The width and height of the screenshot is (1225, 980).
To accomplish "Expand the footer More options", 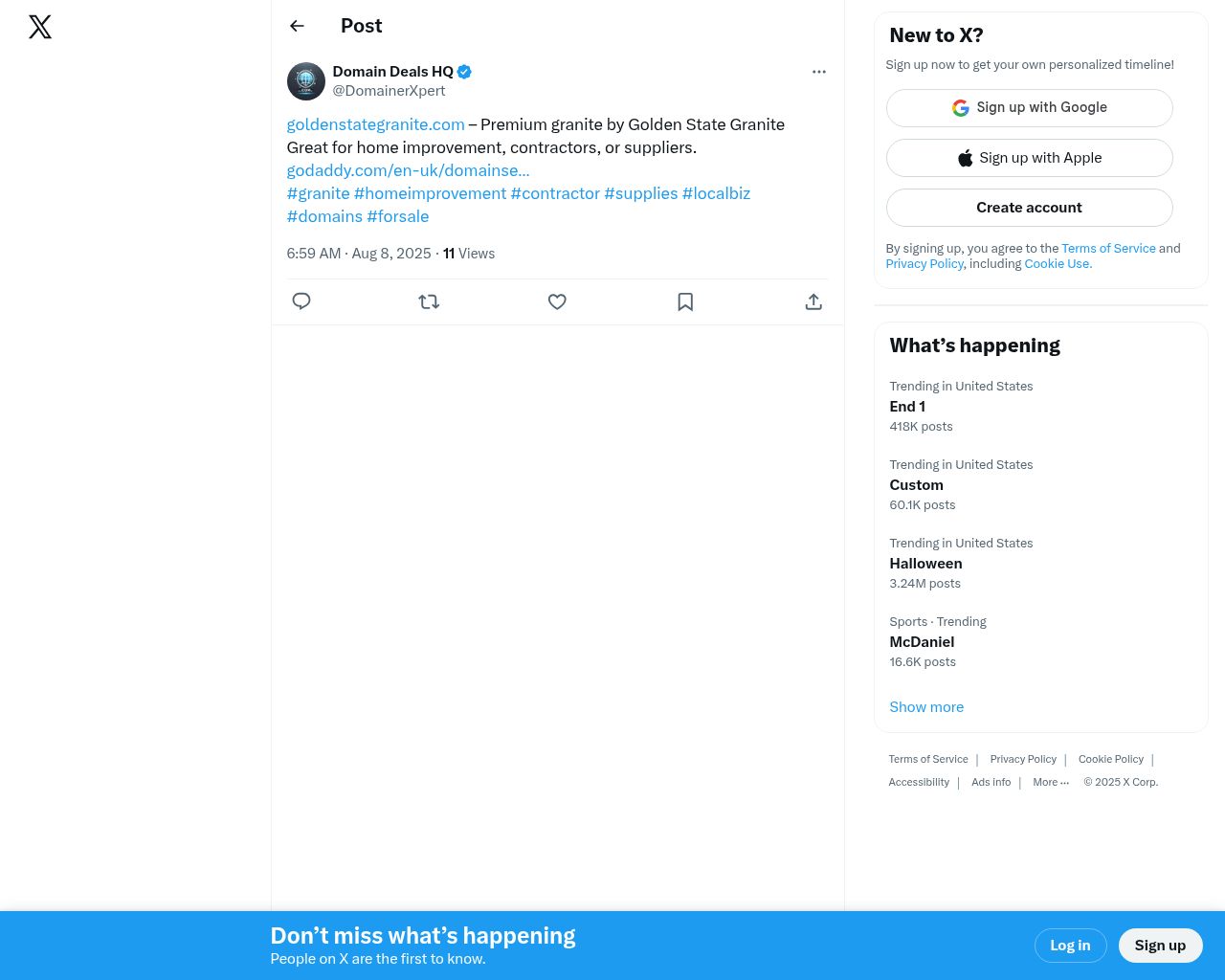I will tap(1050, 783).
